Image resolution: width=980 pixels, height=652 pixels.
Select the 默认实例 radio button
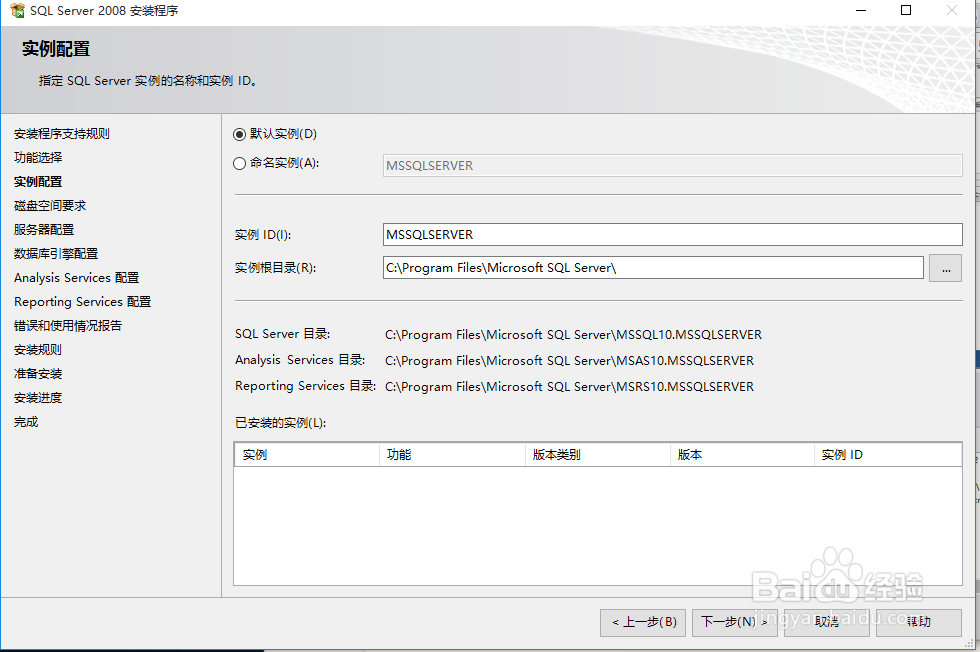[x=238, y=134]
